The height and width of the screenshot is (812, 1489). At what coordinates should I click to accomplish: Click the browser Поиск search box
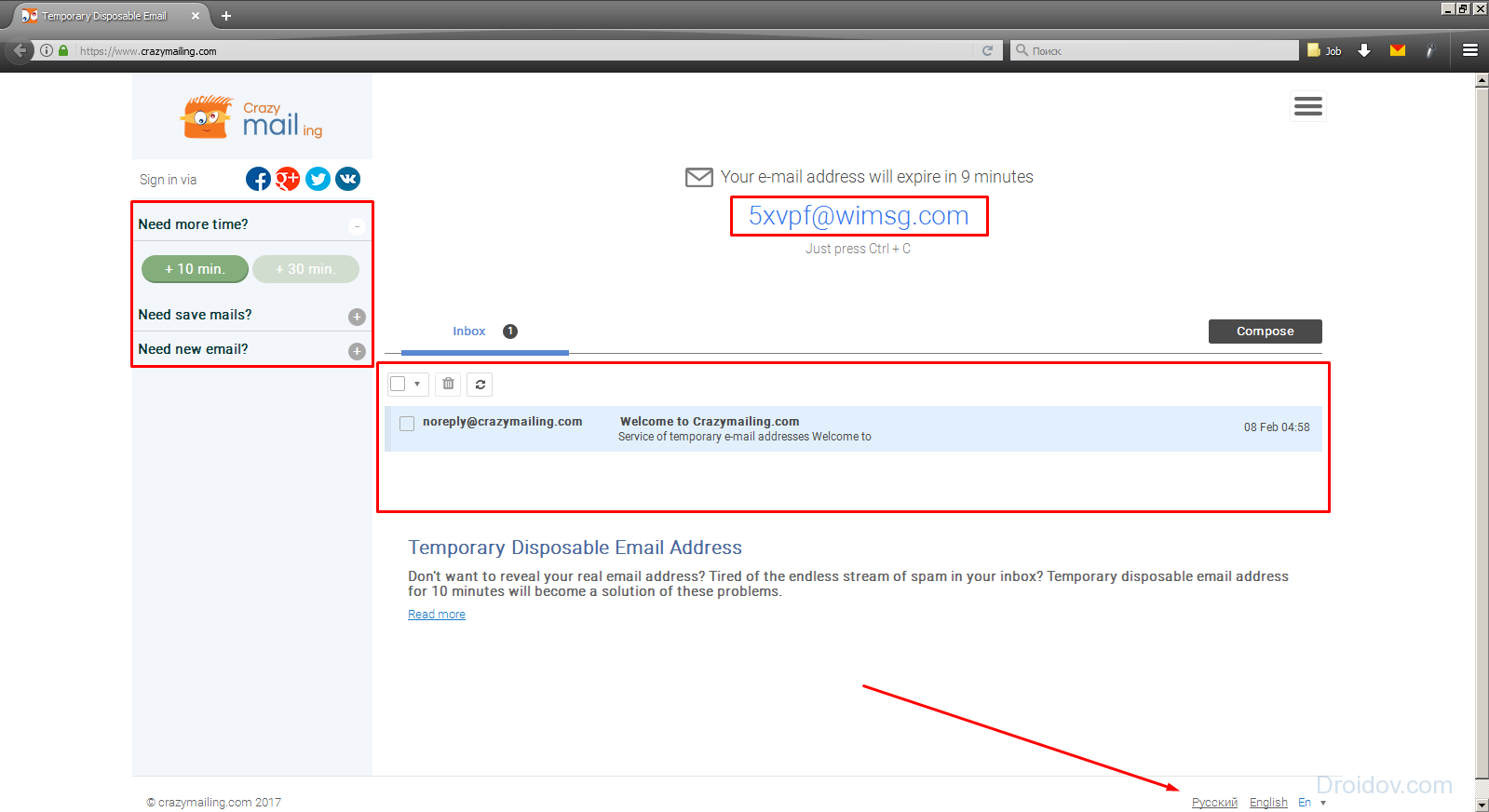coord(1155,50)
